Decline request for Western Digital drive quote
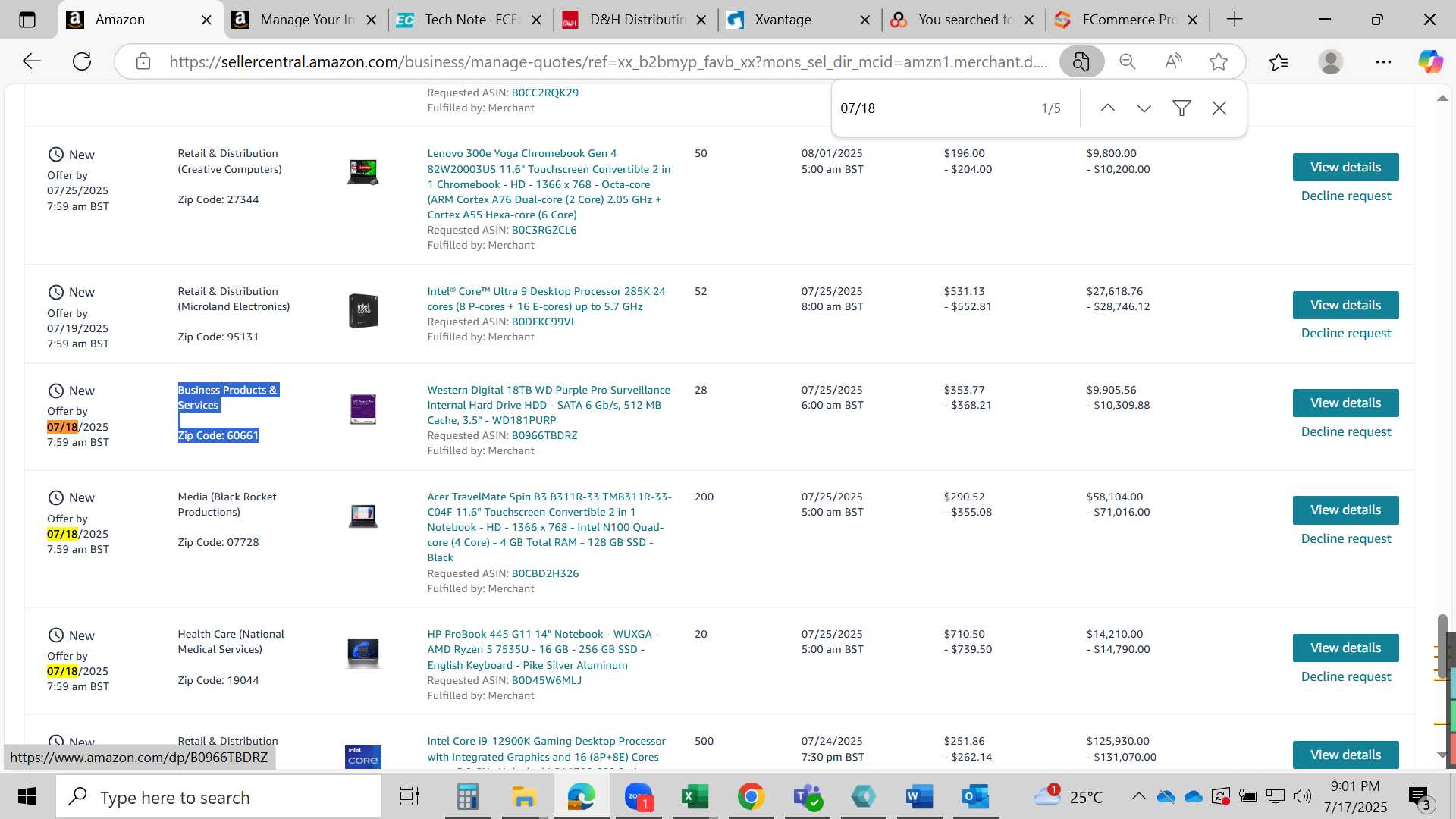This screenshot has width=1456, height=819. (1346, 432)
